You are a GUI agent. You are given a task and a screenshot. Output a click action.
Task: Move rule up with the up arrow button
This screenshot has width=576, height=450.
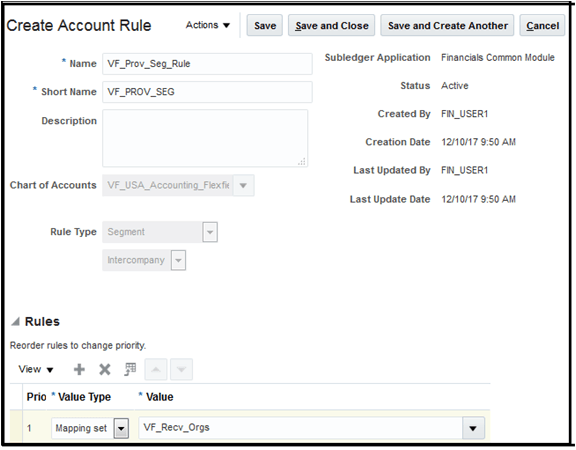tap(156, 369)
